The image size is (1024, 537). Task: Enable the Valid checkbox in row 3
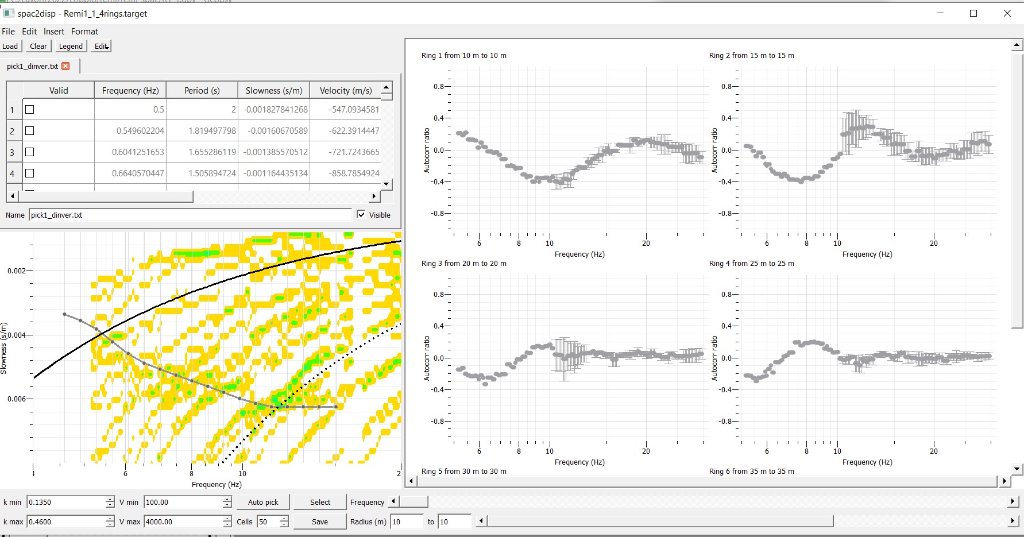tap(29, 152)
